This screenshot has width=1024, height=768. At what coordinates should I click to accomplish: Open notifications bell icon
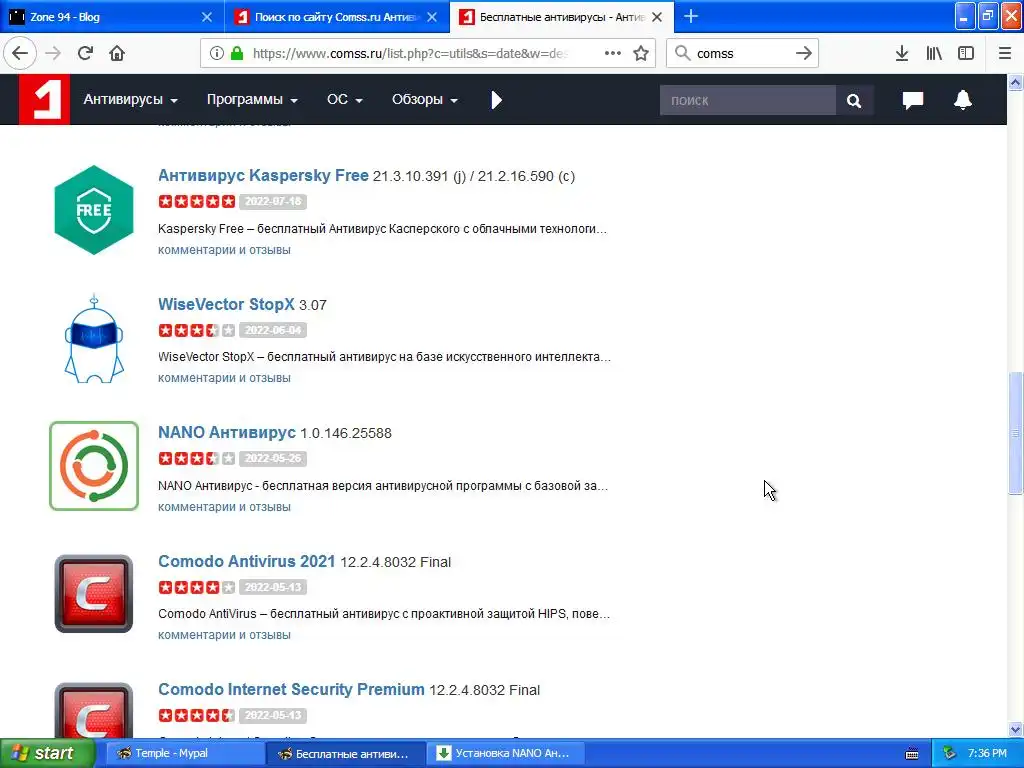(x=963, y=100)
